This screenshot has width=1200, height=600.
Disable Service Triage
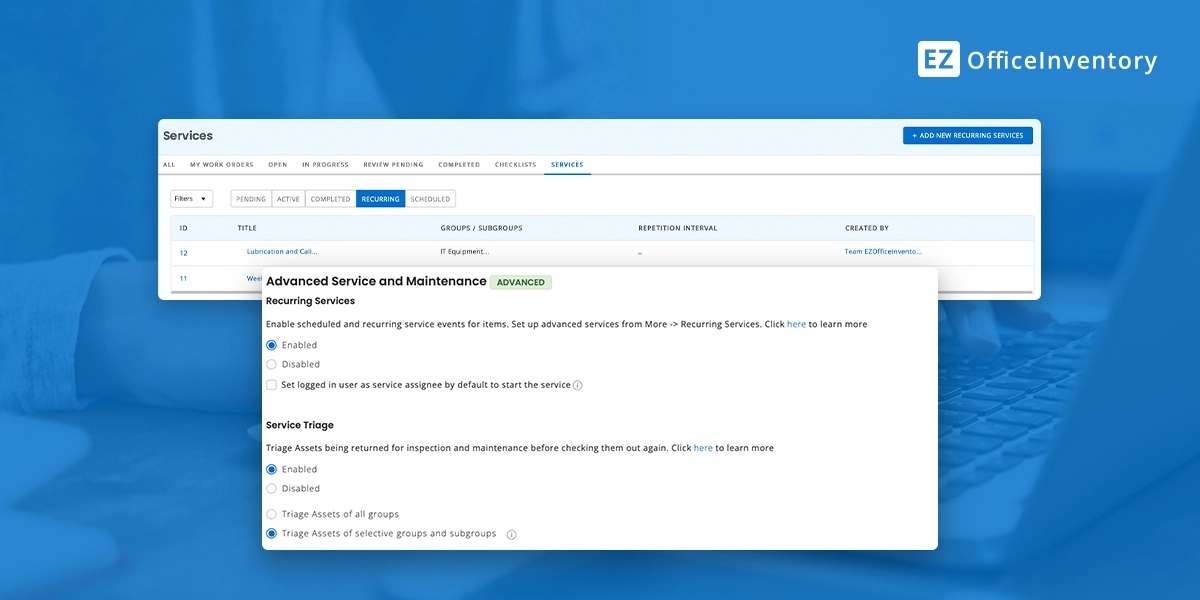coord(271,488)
